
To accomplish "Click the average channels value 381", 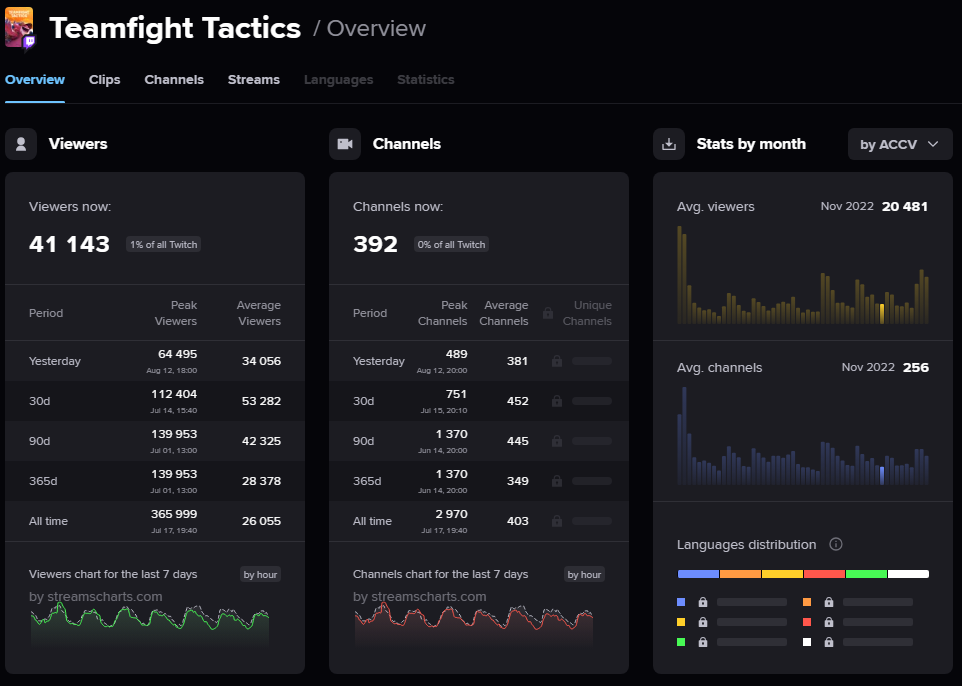I will 517,361.
